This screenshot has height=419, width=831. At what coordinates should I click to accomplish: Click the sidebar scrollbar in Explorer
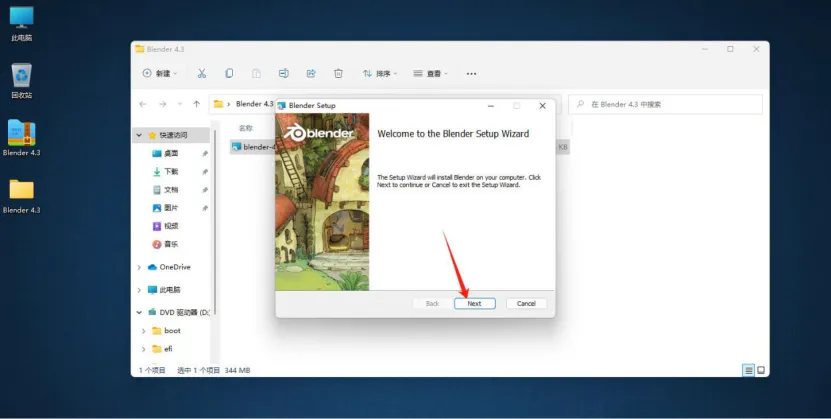pyautogui.click(x=215, y=222)
